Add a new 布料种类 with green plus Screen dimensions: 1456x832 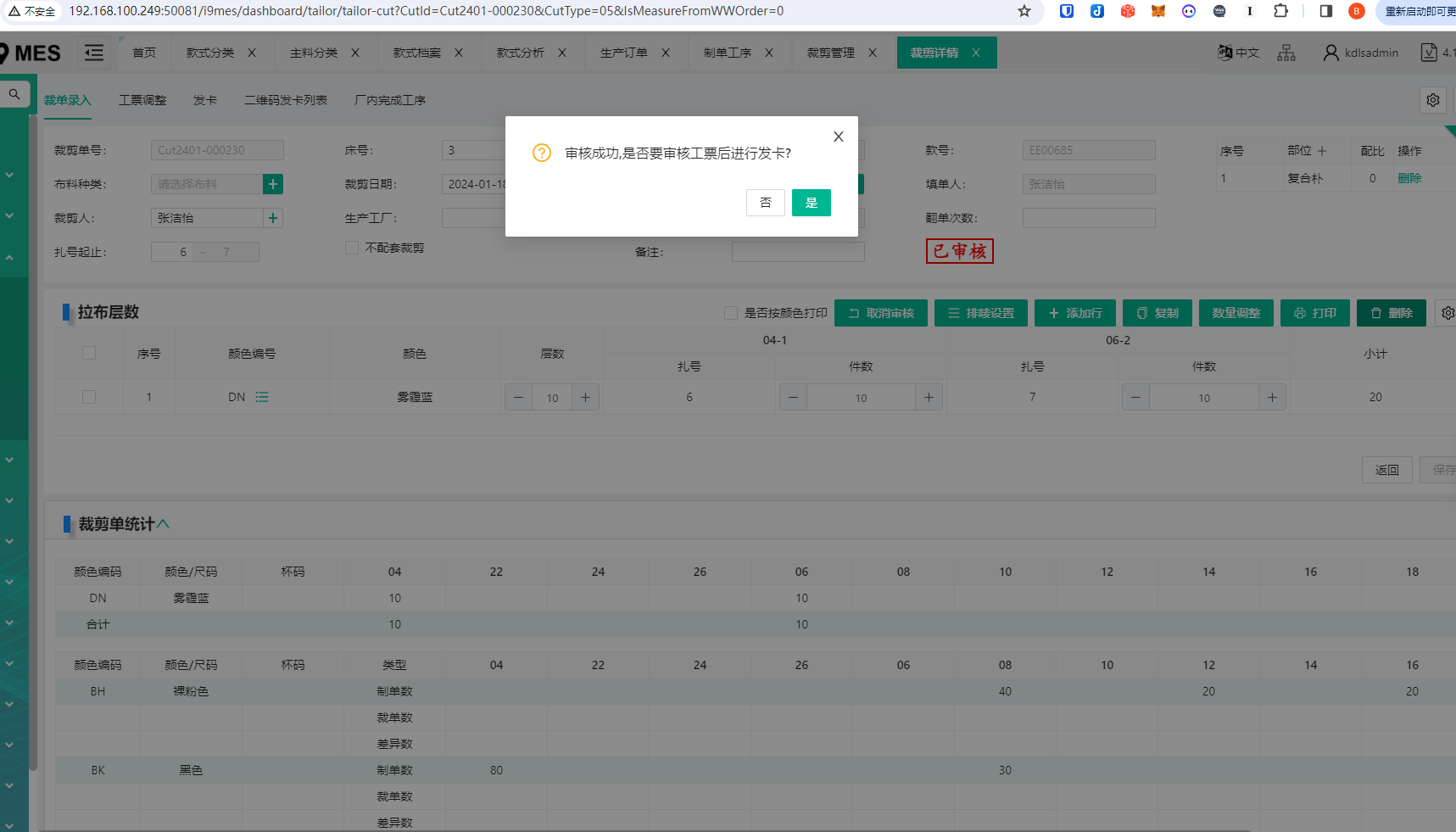coord(273,184)
